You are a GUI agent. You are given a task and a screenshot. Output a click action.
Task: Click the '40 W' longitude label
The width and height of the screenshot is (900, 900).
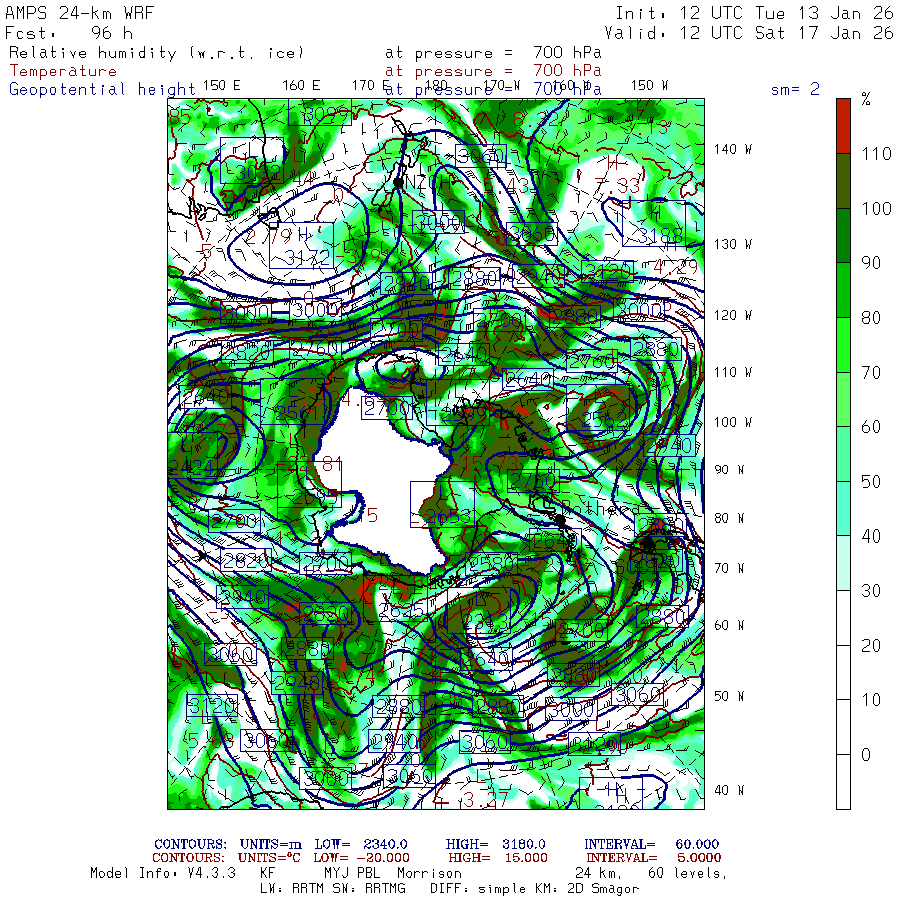[729, 790]
